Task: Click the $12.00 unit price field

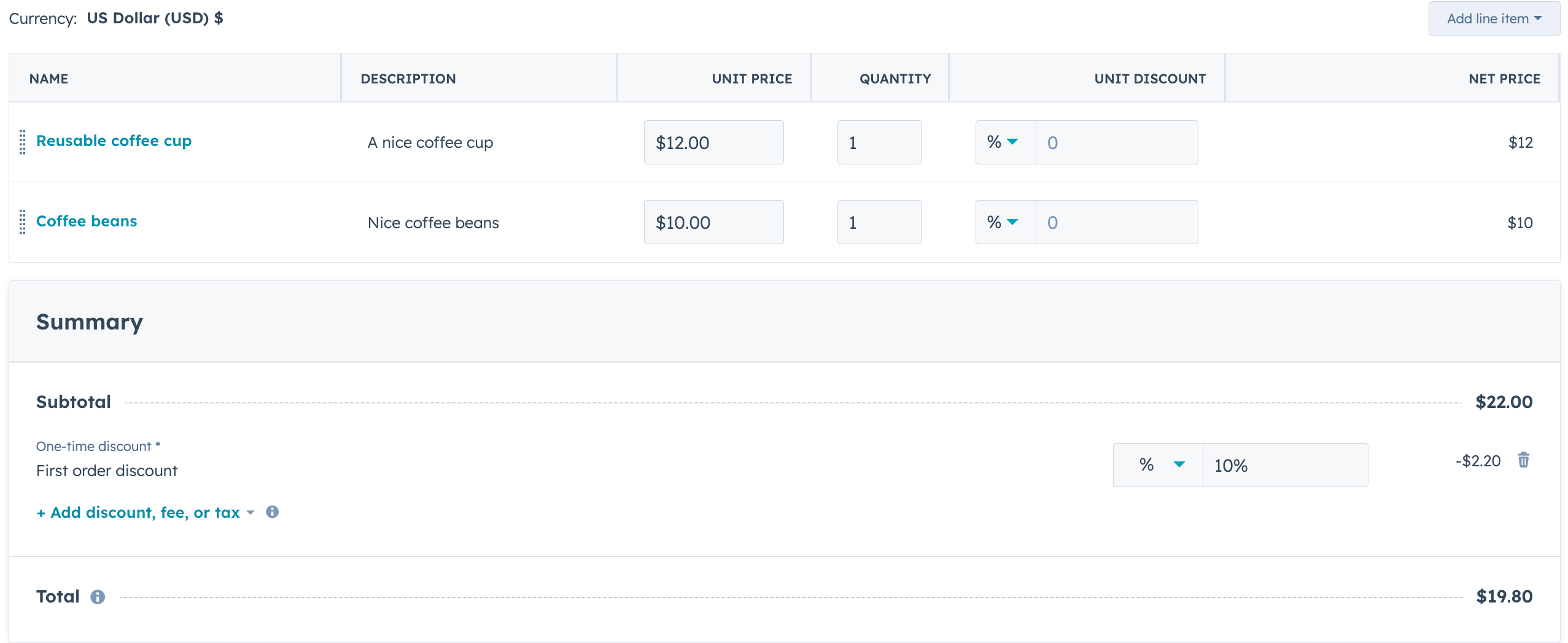Action: pyautogui.click(x=713, y=142)
